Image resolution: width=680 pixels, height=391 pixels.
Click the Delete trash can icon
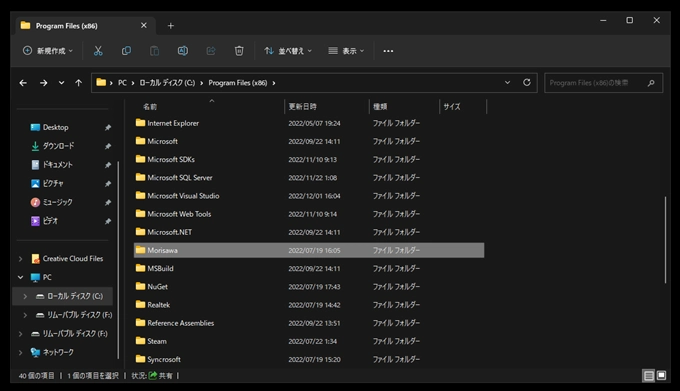239,51
